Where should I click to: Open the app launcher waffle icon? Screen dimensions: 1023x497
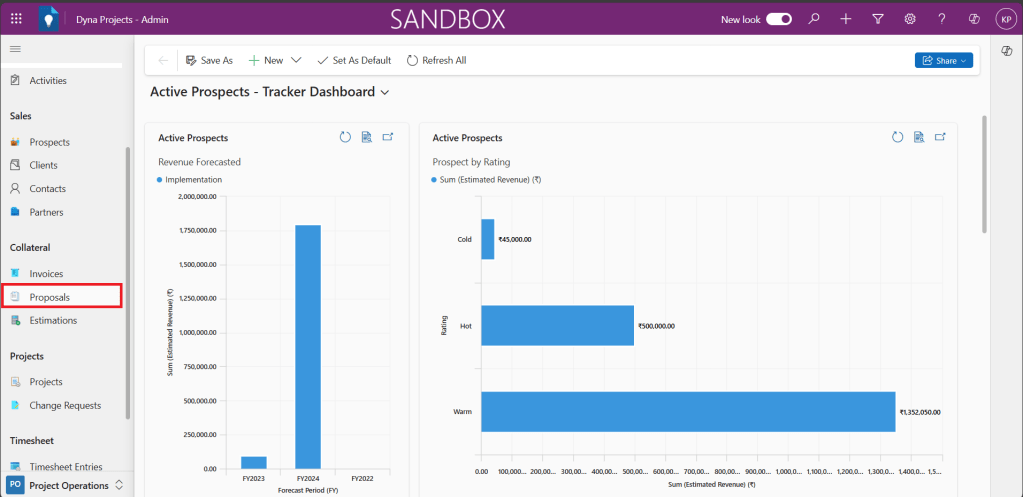point(16,18)
